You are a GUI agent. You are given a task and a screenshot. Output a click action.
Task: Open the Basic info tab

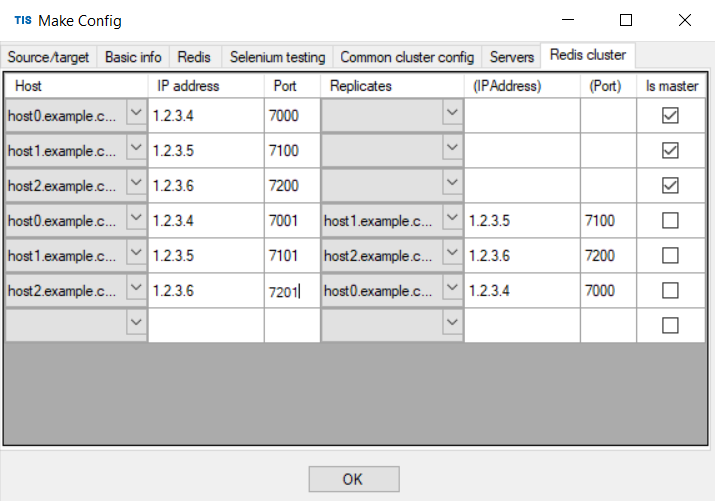pos(133,57)
